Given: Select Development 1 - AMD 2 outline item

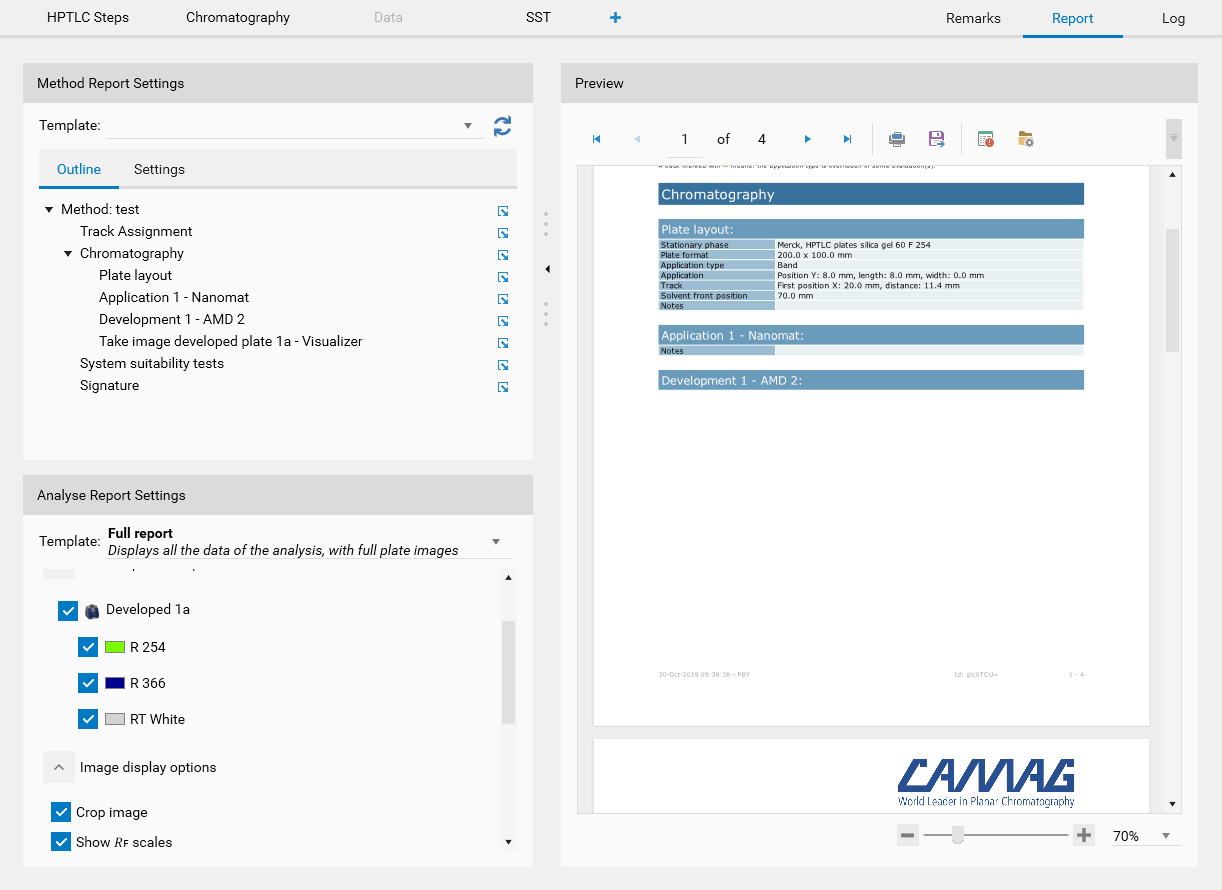Looking at the screenshot, I should tap(172, 320).
